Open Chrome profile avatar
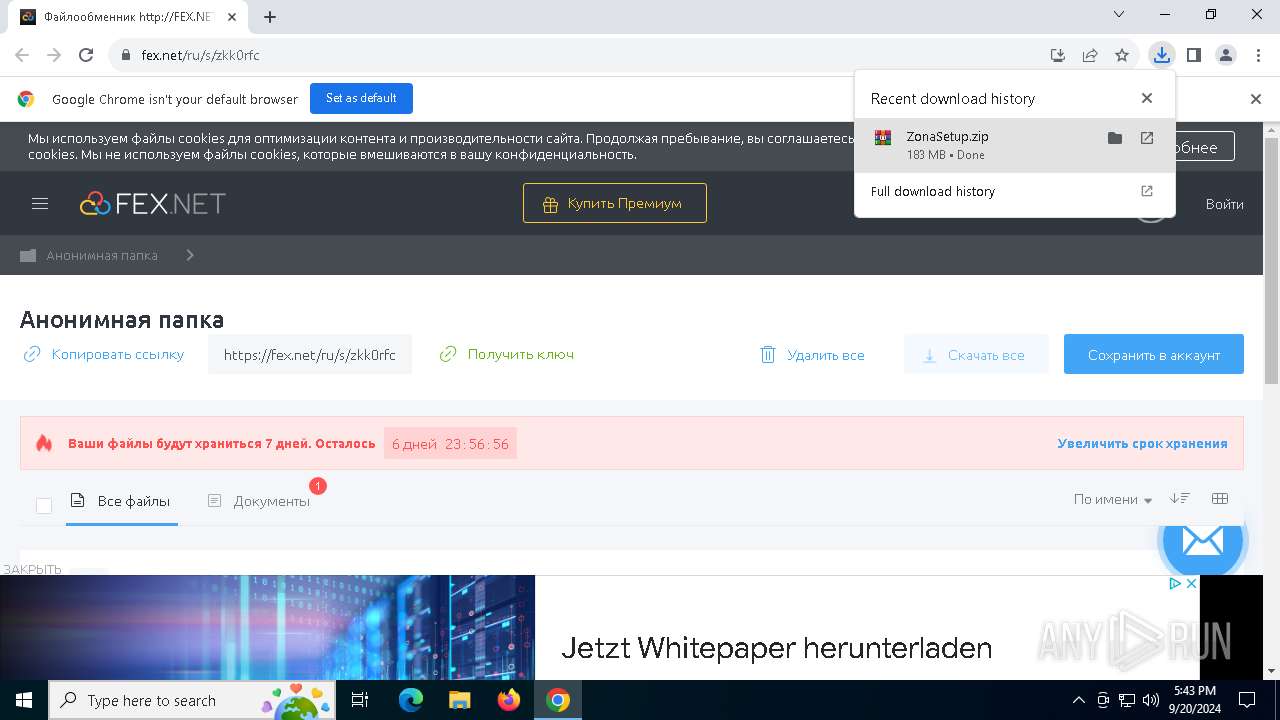The width and height of the screenshot is (1280, 720). (1226, 55)
